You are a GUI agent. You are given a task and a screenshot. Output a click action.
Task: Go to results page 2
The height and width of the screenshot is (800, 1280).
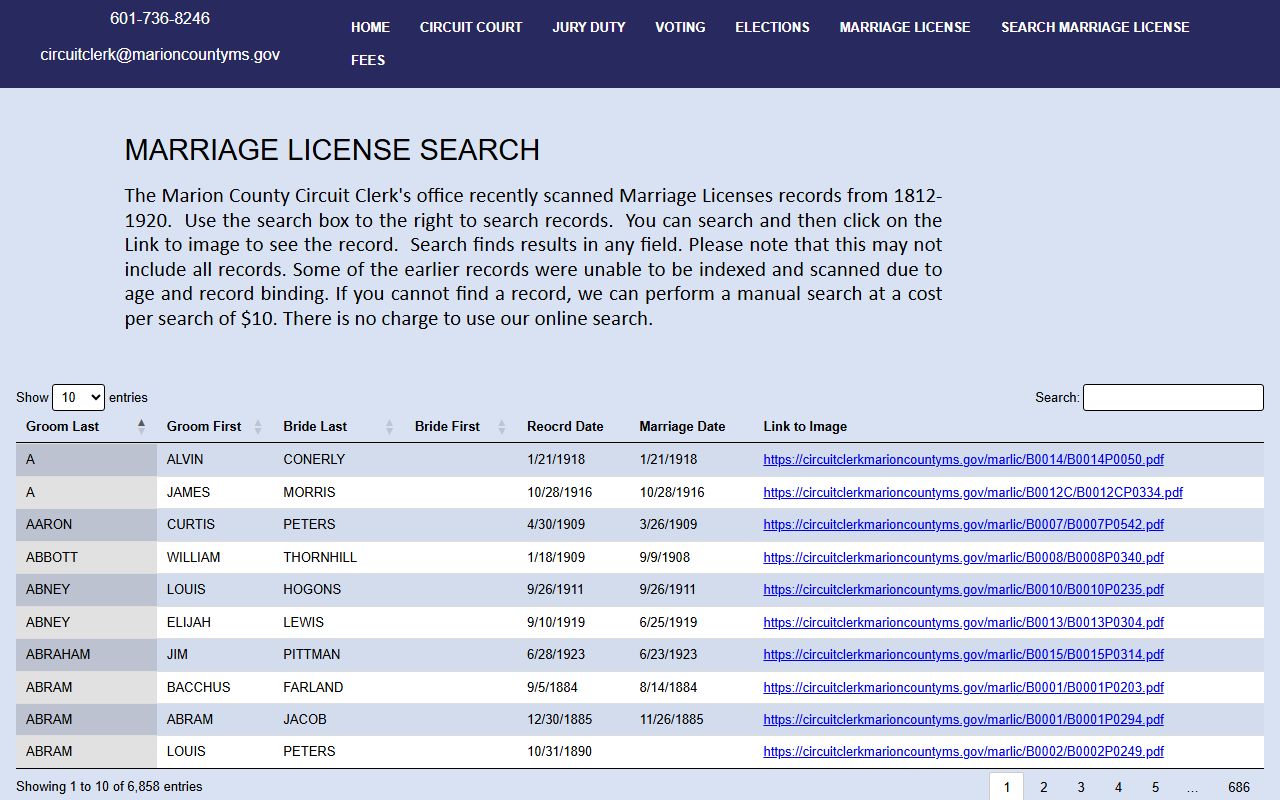[x=1044, y=787]
